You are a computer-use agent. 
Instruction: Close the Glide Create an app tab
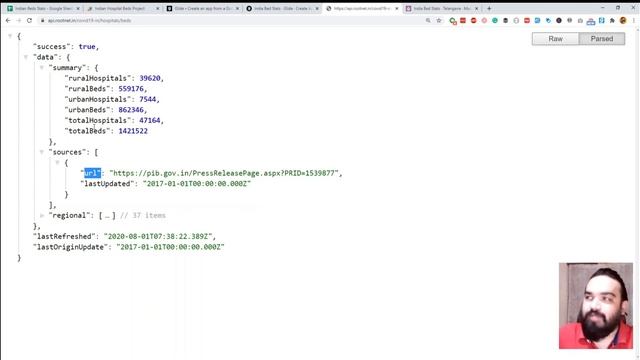(x=237, y=8)
